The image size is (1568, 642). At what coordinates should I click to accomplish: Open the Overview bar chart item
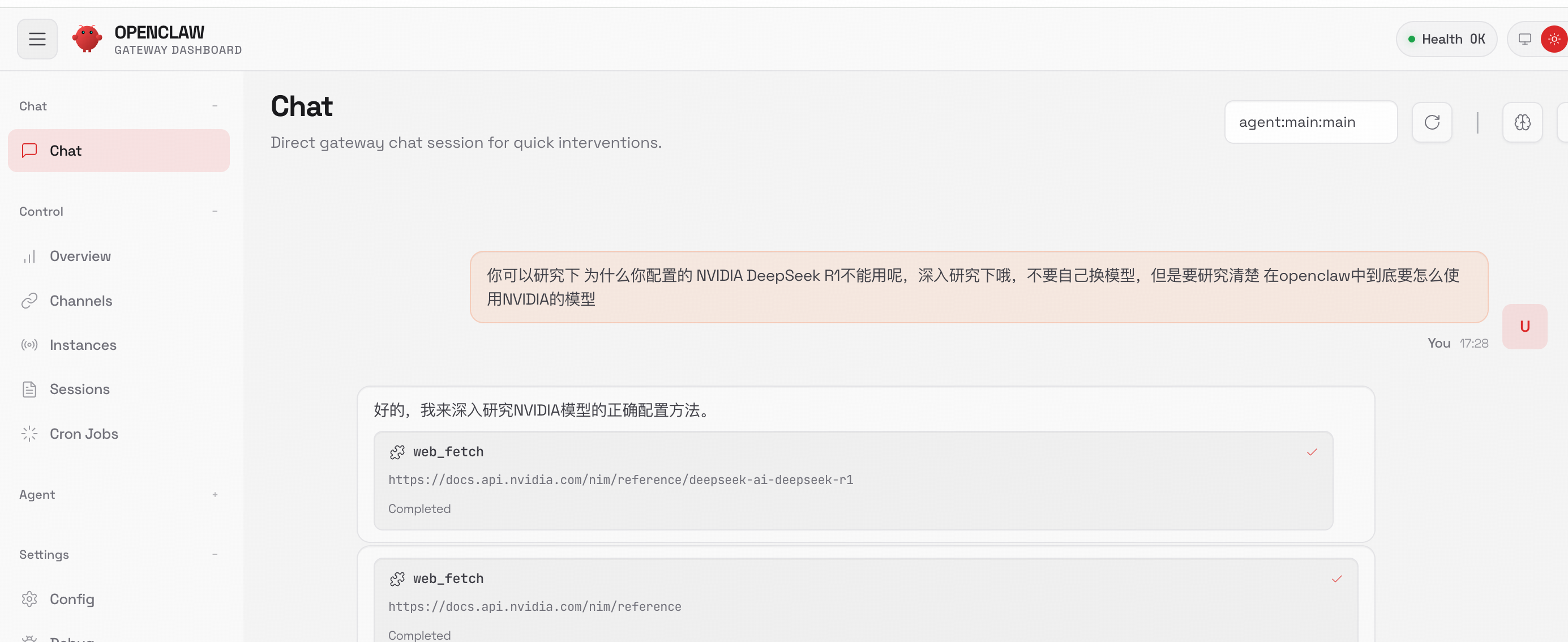[x=80, y=256]
